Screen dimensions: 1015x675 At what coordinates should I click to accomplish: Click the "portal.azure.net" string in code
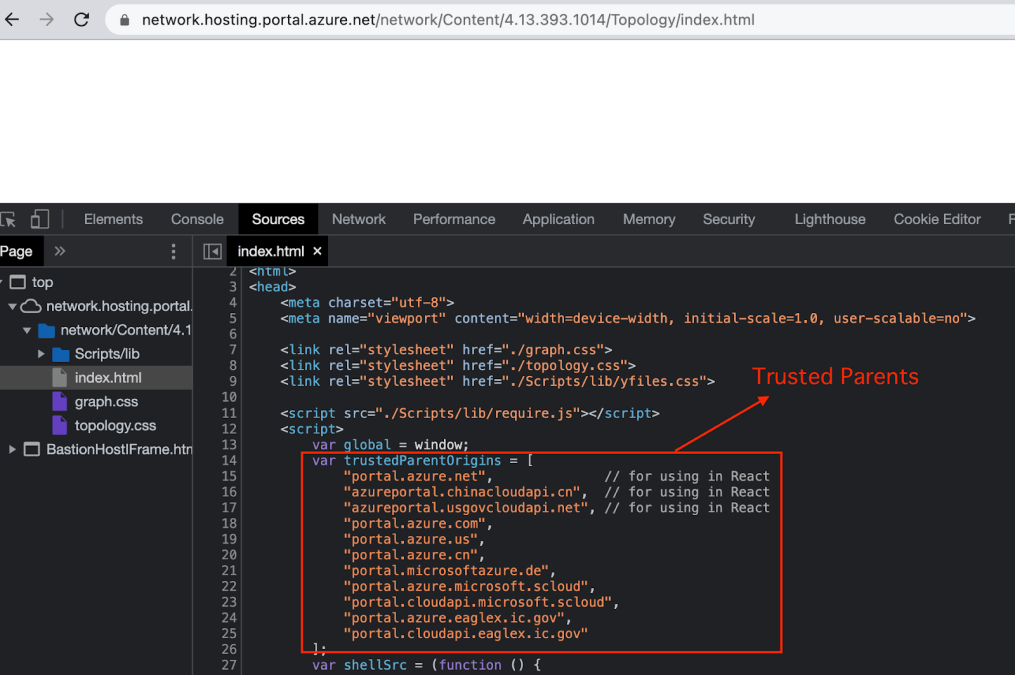[414, 476]
